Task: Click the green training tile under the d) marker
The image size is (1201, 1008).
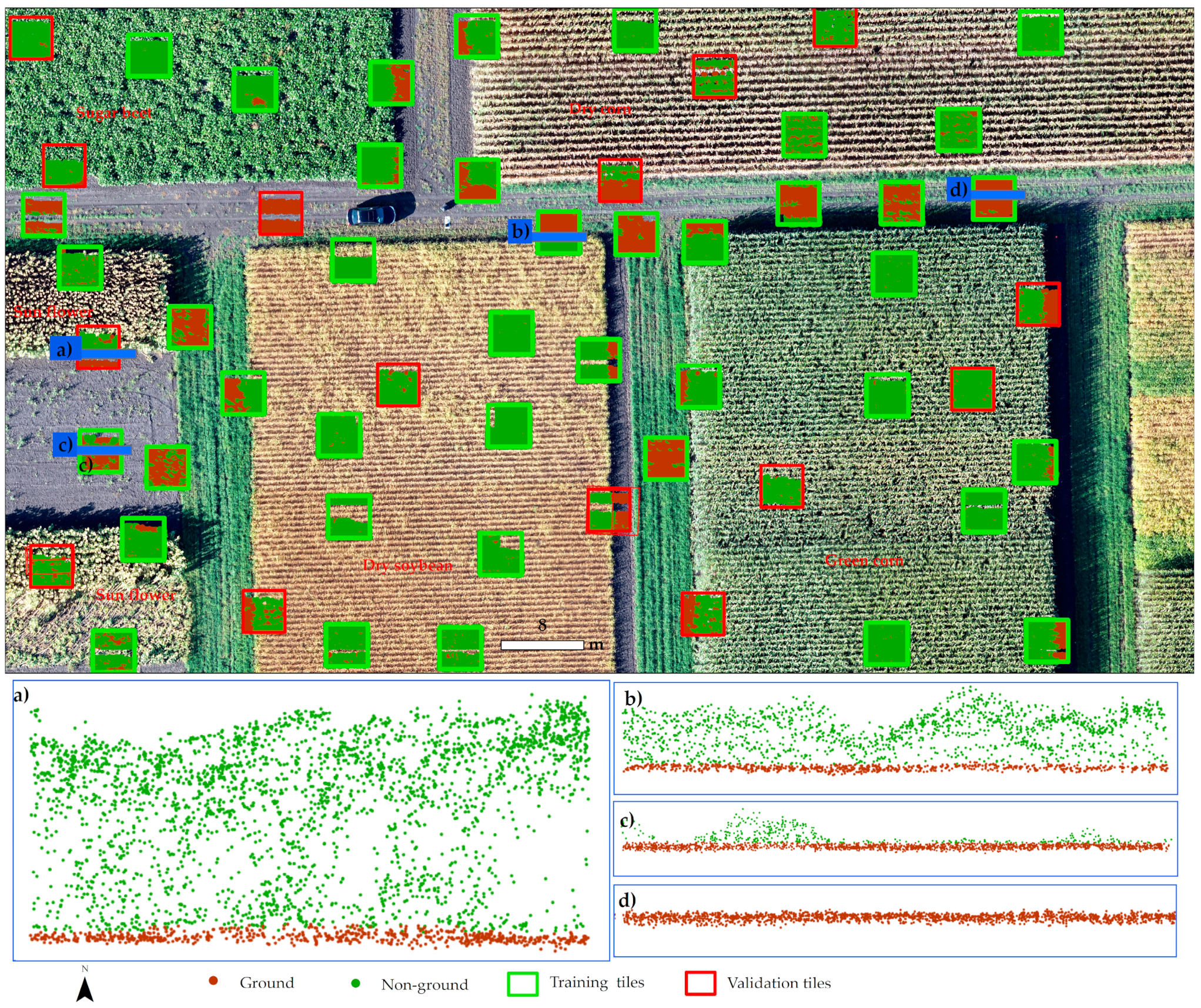Action: (993, 199)
